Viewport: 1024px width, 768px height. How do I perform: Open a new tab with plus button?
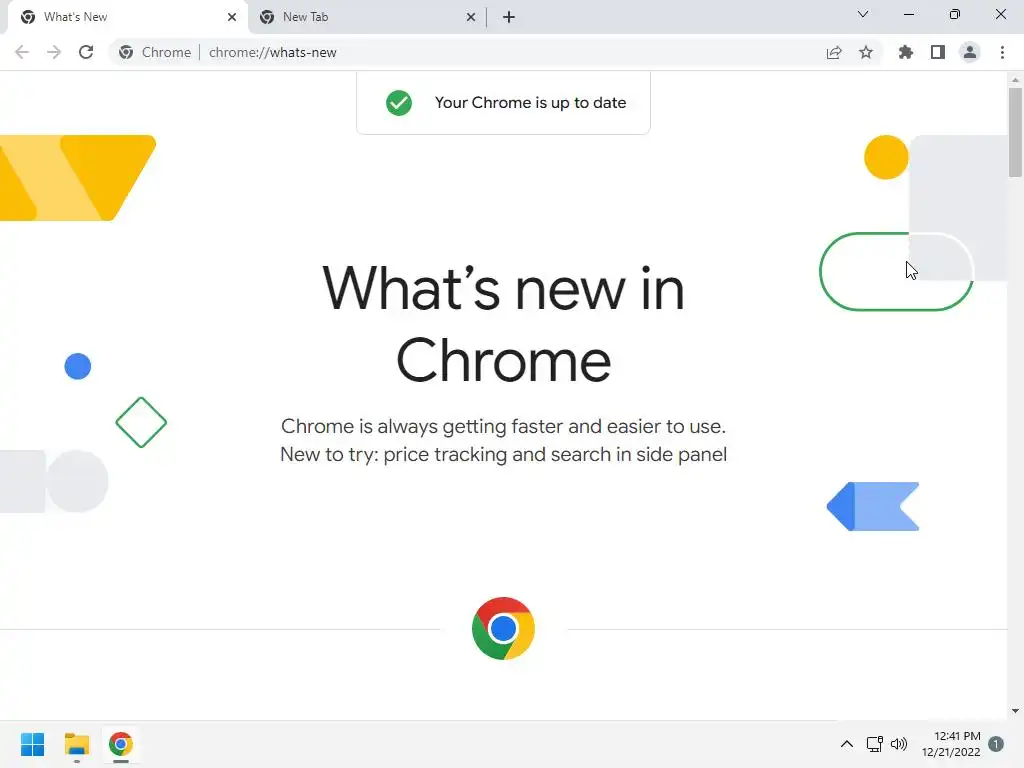coord(509,17)
